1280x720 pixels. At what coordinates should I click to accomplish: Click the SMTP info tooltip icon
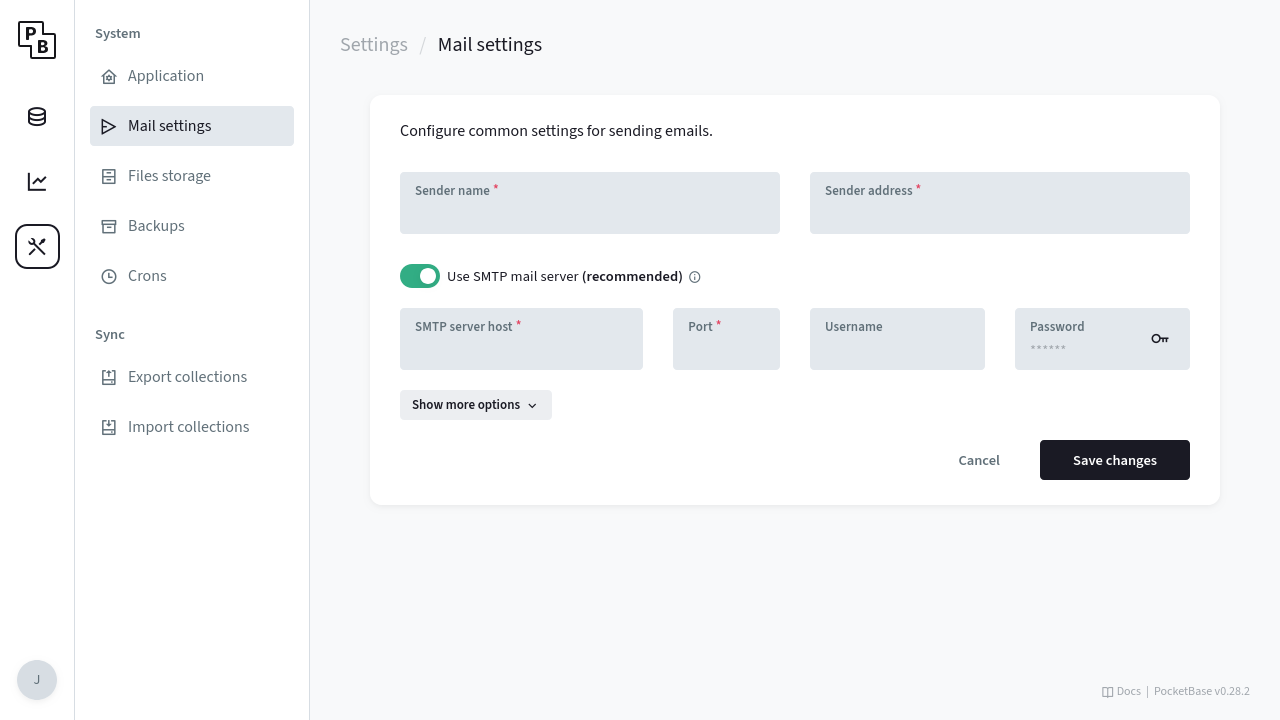(694, 277)
